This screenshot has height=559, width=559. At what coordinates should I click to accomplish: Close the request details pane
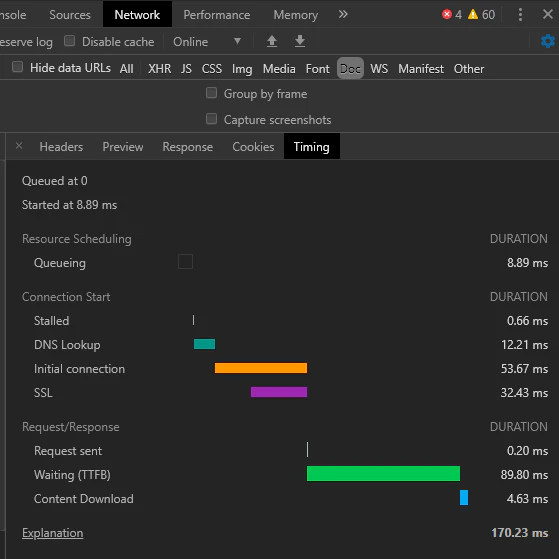pyautogui.click(x=19, y=146)
